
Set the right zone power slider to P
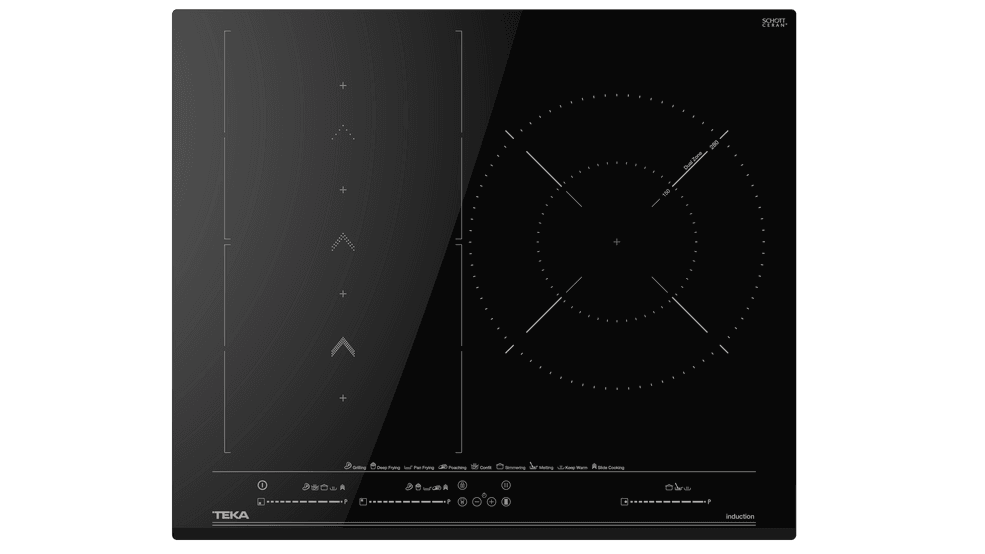coord(709,501)
